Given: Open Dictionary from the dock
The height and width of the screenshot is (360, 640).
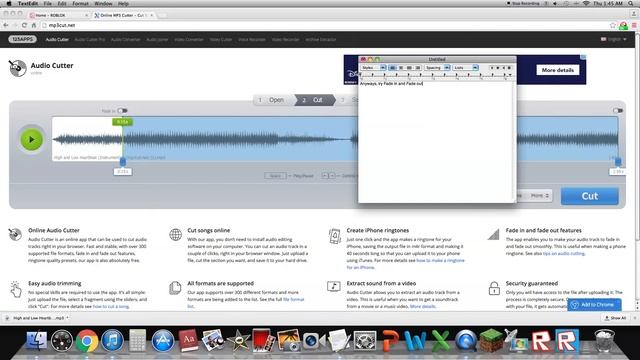Looking at the screenshot, I should click(188, 340).
